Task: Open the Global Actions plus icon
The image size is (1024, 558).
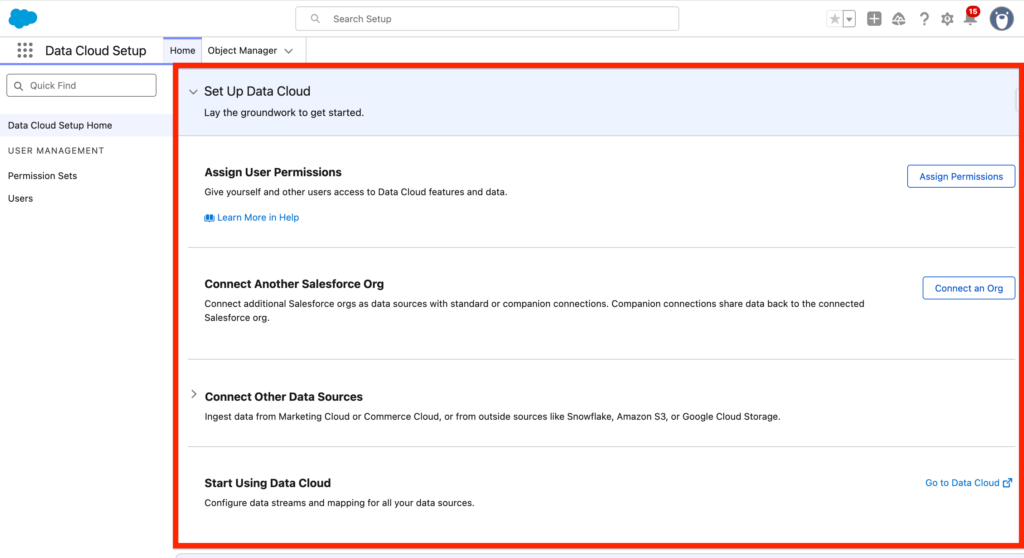Action: coord(874,19)
